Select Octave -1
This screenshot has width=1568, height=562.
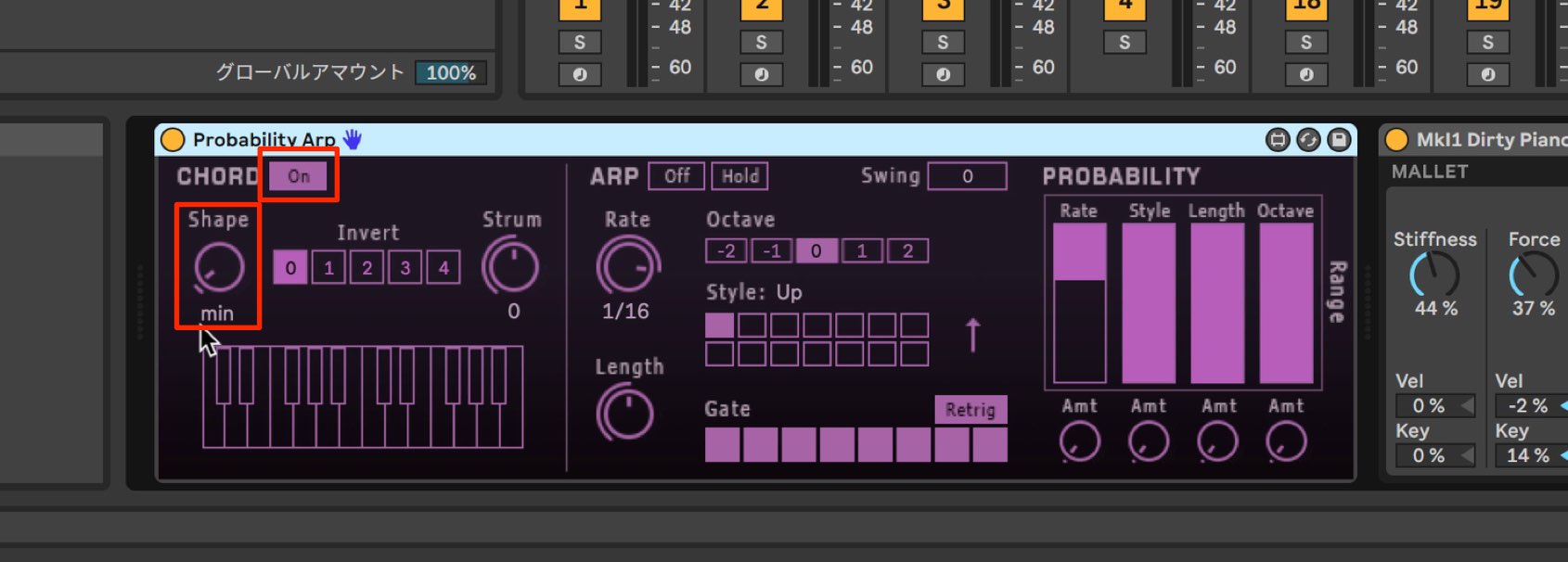771,250
